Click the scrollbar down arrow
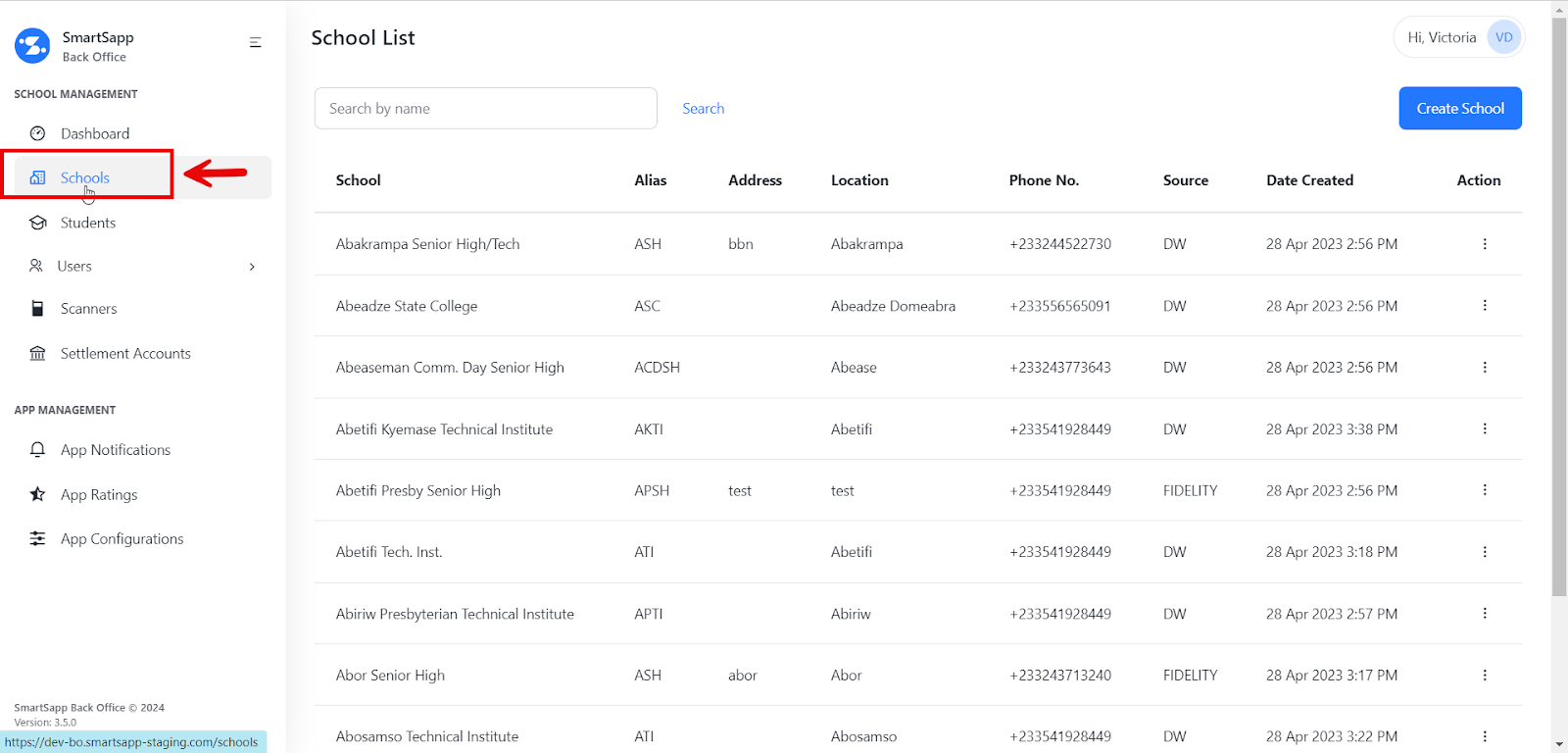Screen dimensions: 1568x753 (1559, 744)
